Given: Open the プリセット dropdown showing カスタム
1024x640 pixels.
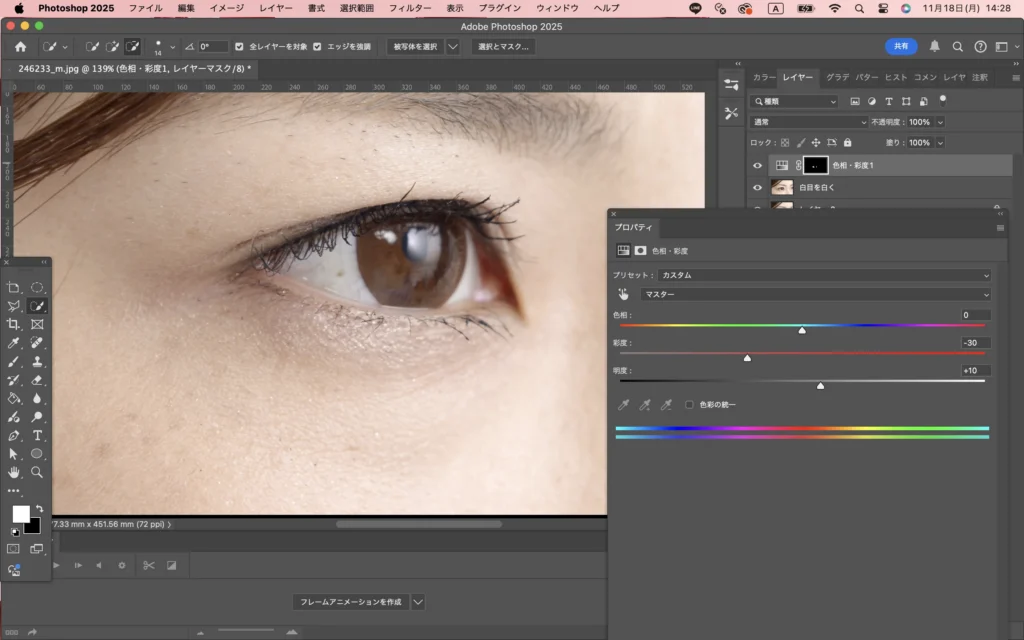Looking at the screenshot, I should 823,275.
